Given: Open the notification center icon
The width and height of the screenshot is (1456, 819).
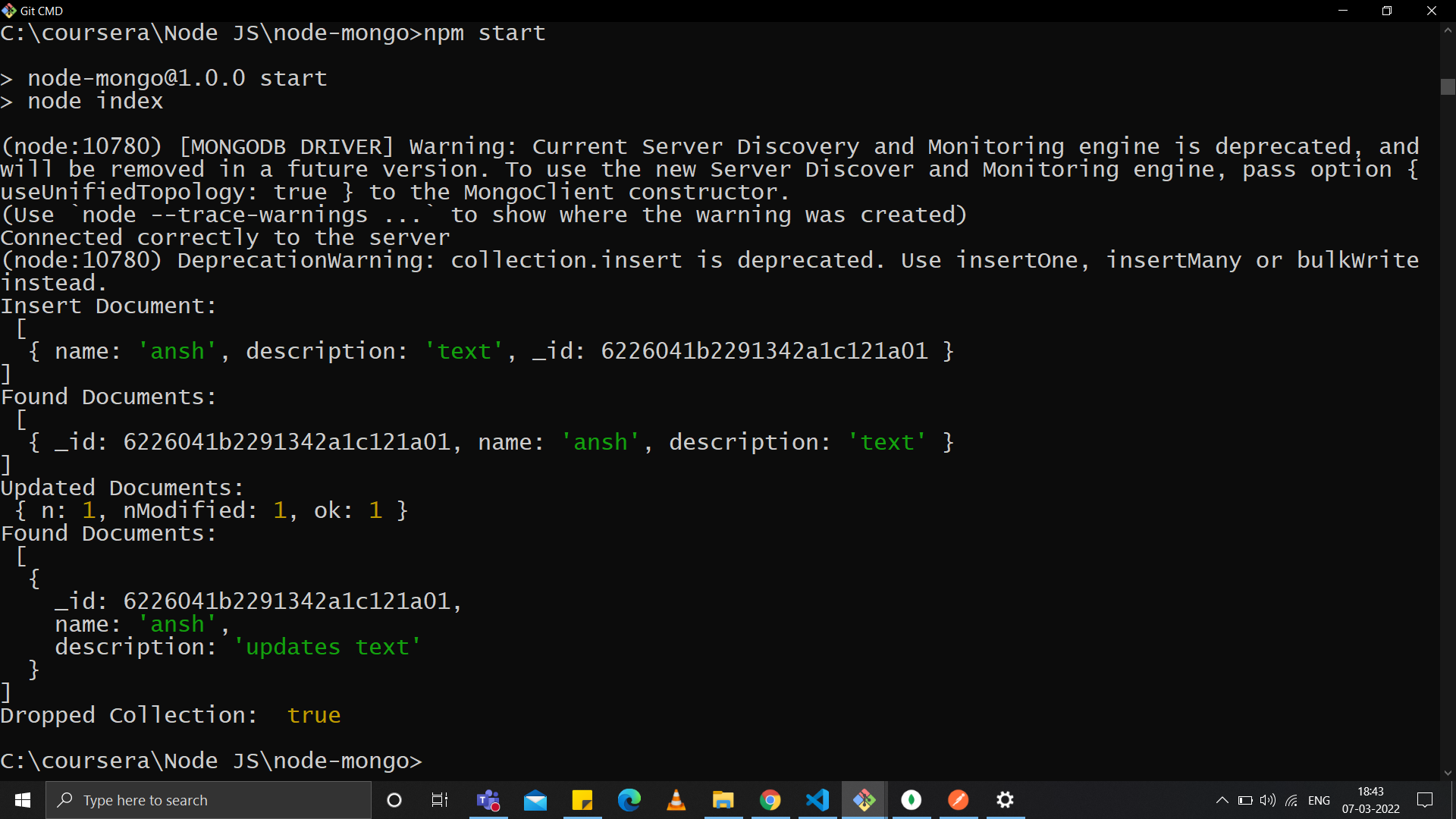Looking at the screenshot, I should [x=1426, y=800].
